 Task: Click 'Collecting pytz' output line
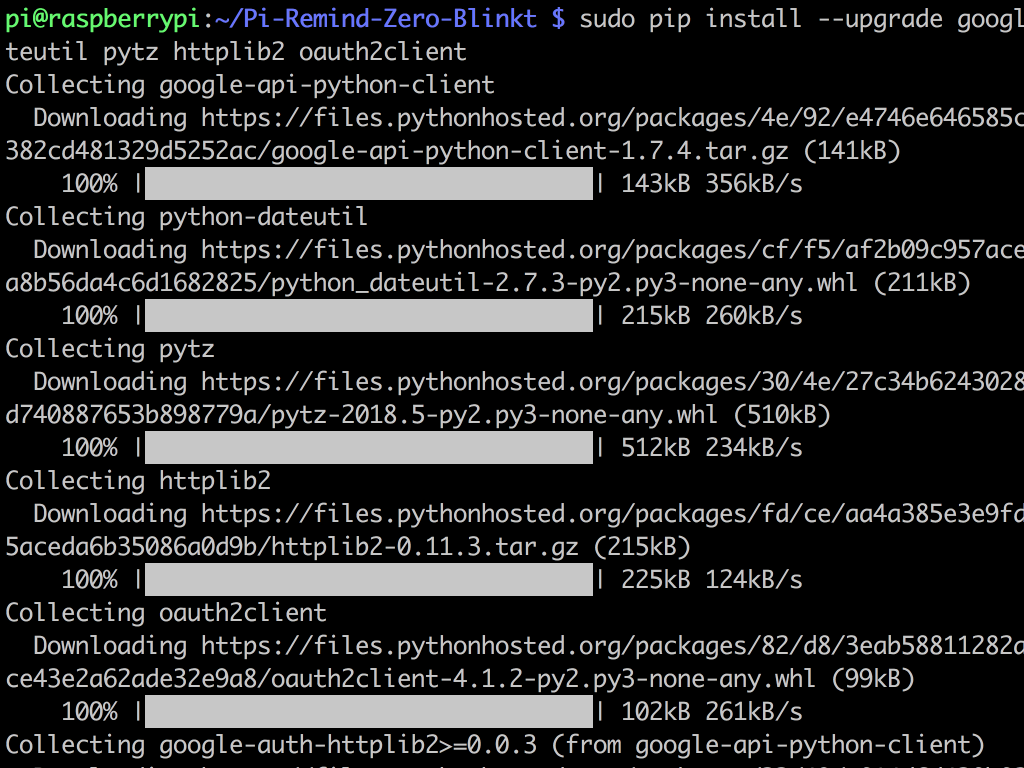pyautogui.click(x=110, y=349)
